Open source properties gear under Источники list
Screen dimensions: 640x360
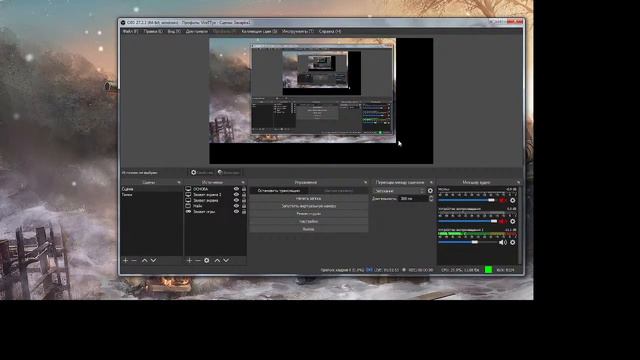[207, 260]
